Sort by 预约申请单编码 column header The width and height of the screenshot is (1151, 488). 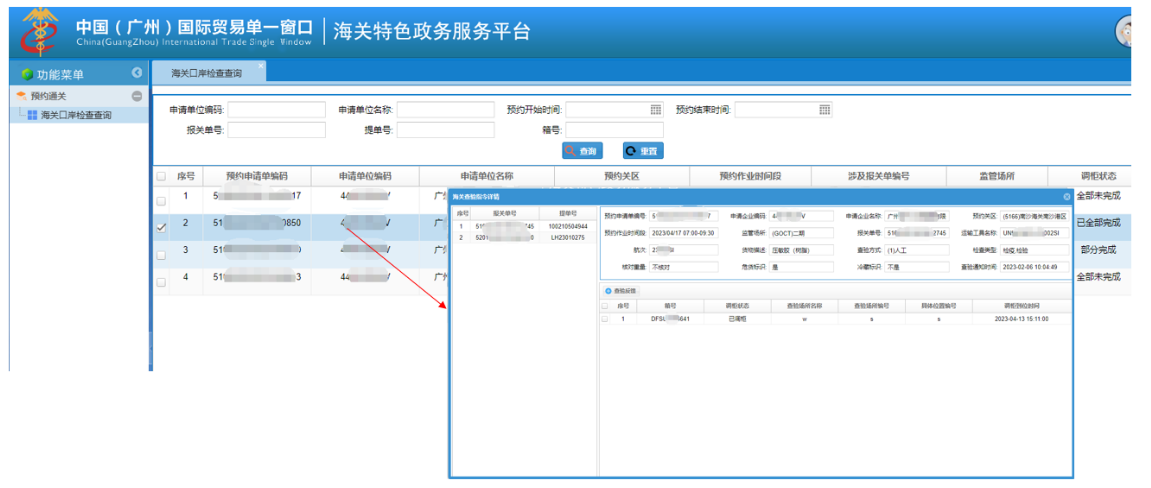[x=256, y=176]
